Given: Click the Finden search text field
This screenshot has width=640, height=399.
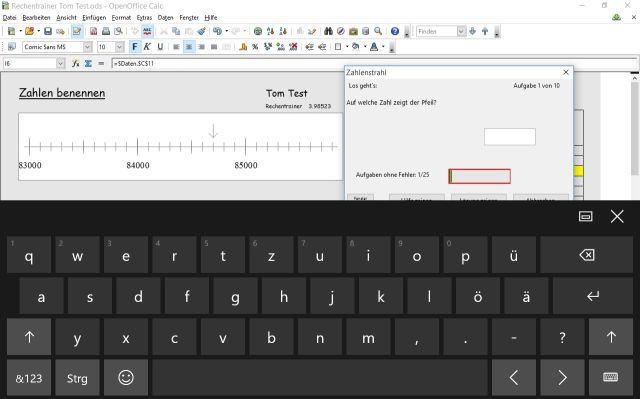Looking at the screenshot, I should [436, 31].
